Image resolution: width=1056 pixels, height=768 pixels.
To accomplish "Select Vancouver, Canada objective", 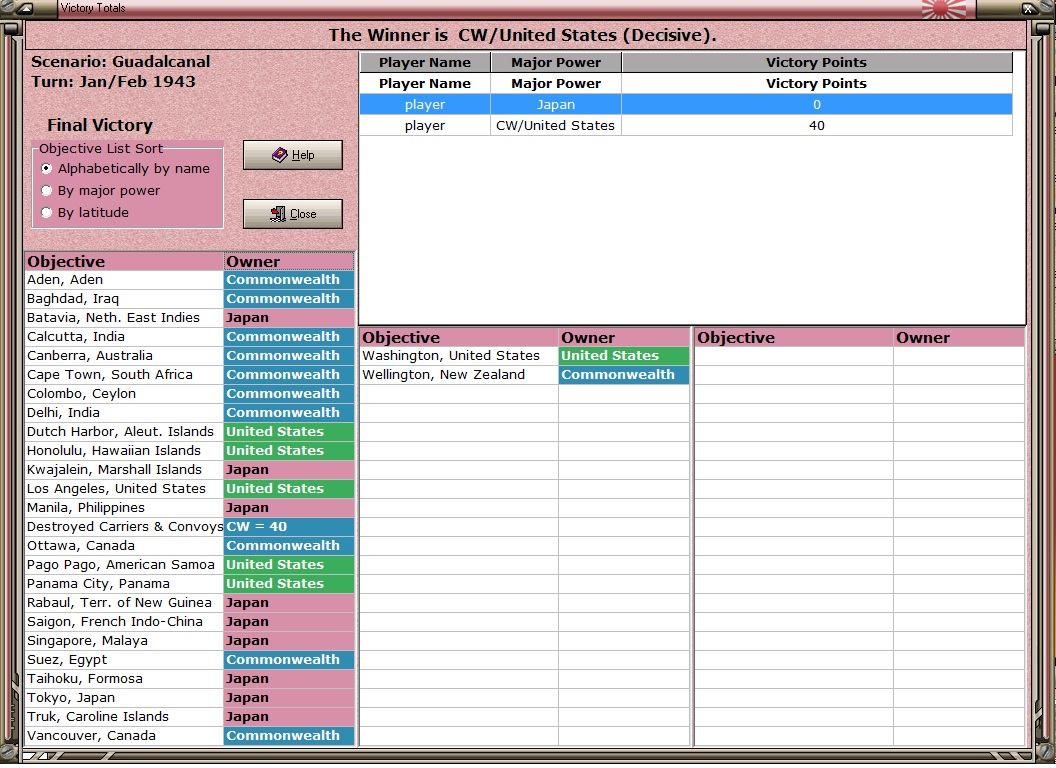I will click(124, 736).
